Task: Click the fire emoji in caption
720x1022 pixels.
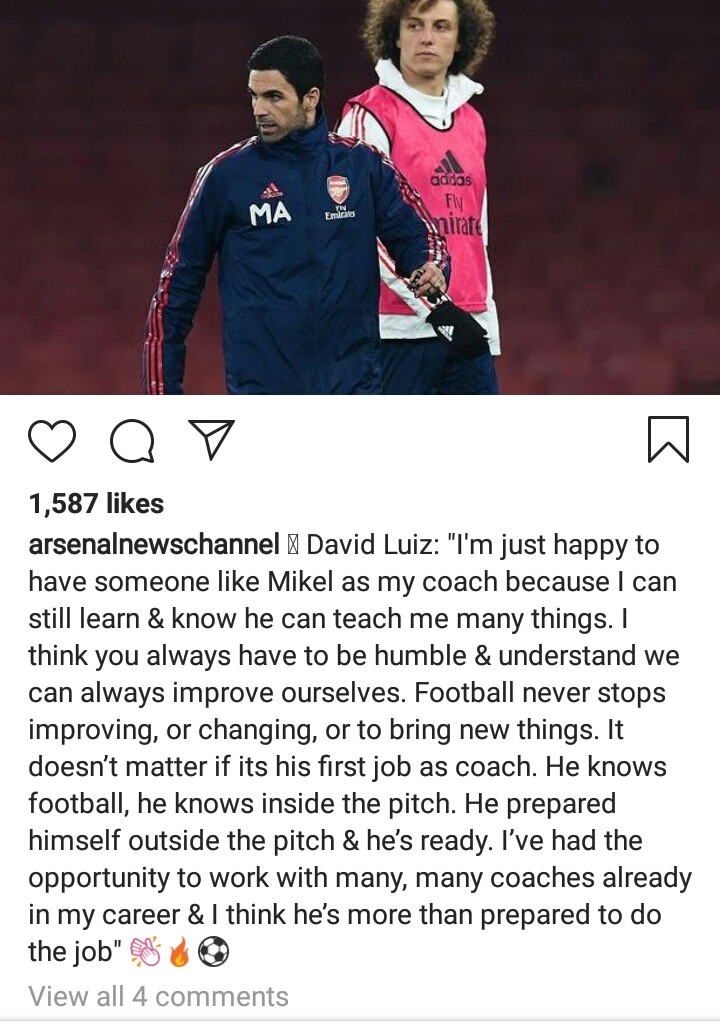Action: pyautogui.click(x=179, y=952)
